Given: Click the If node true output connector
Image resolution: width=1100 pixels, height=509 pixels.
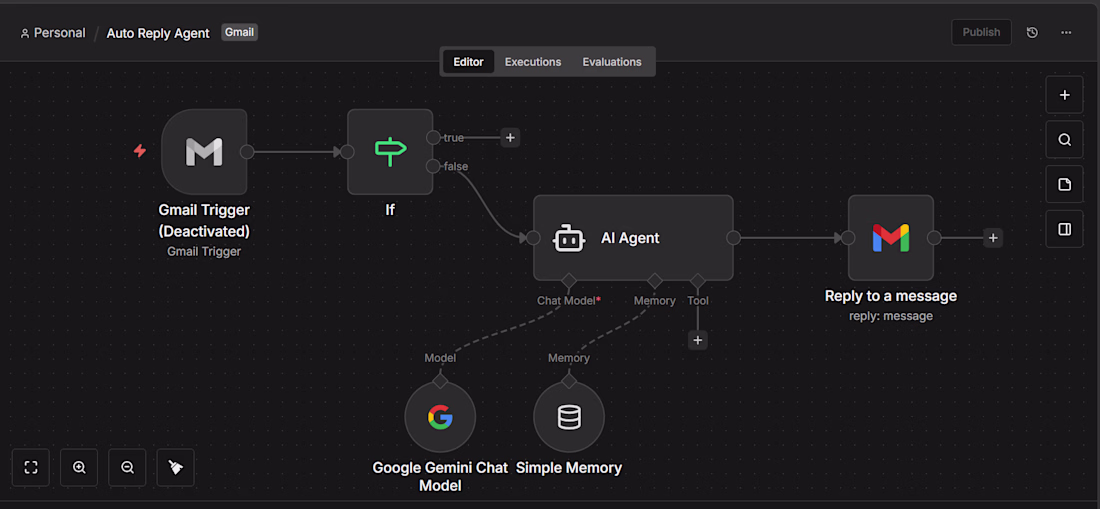Looking at the screenshot, I should coord(433,137).
